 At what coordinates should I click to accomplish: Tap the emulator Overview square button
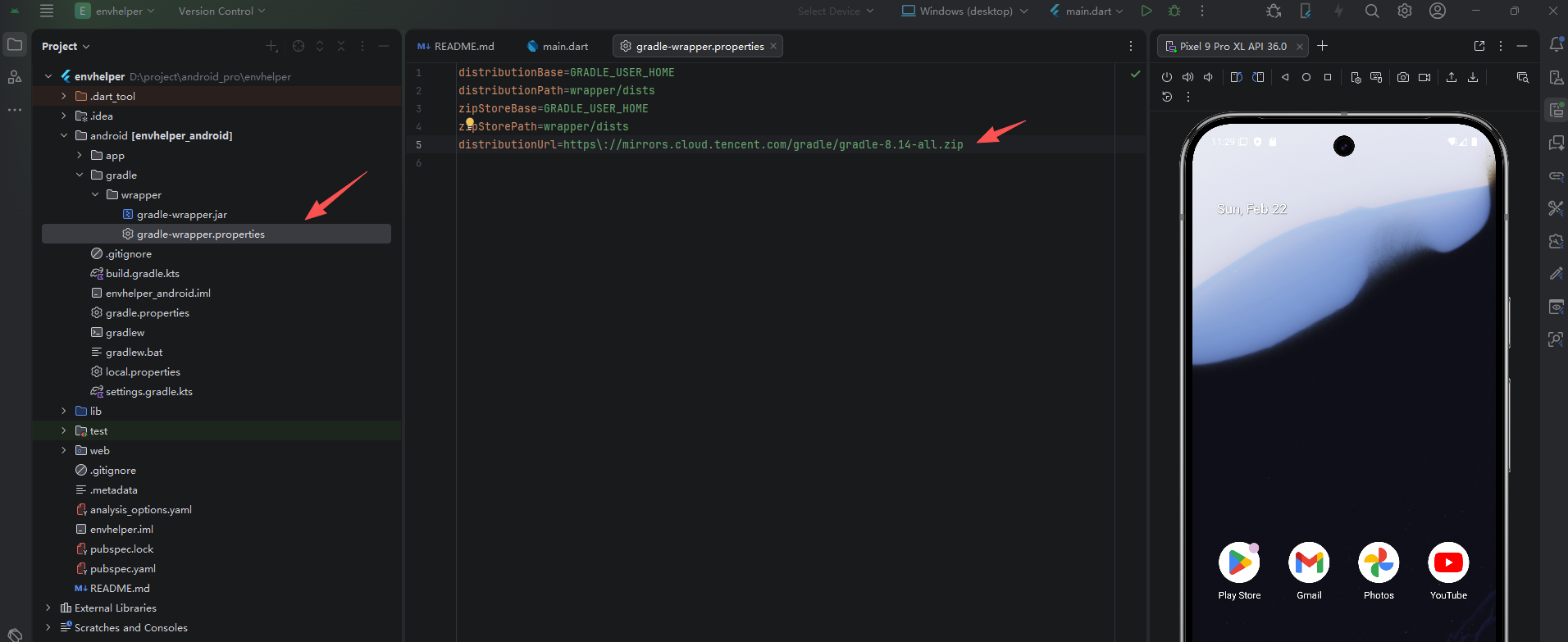pos(1328,77)
